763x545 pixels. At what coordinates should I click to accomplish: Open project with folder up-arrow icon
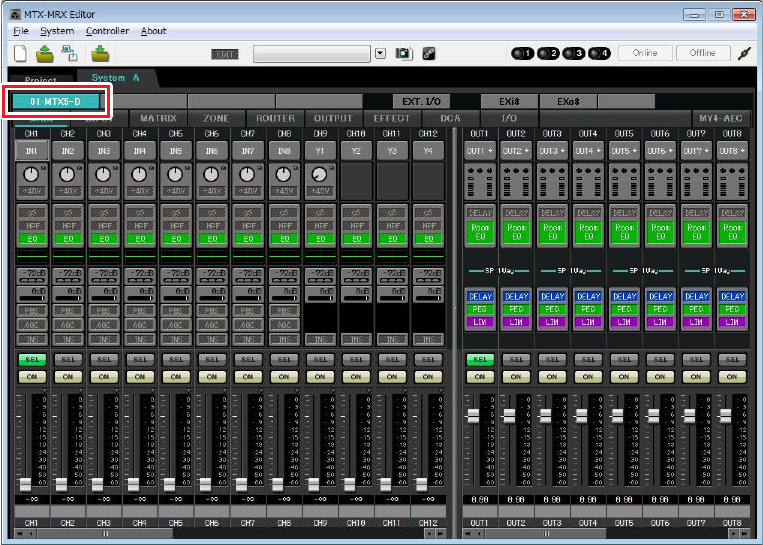(45, 54)
